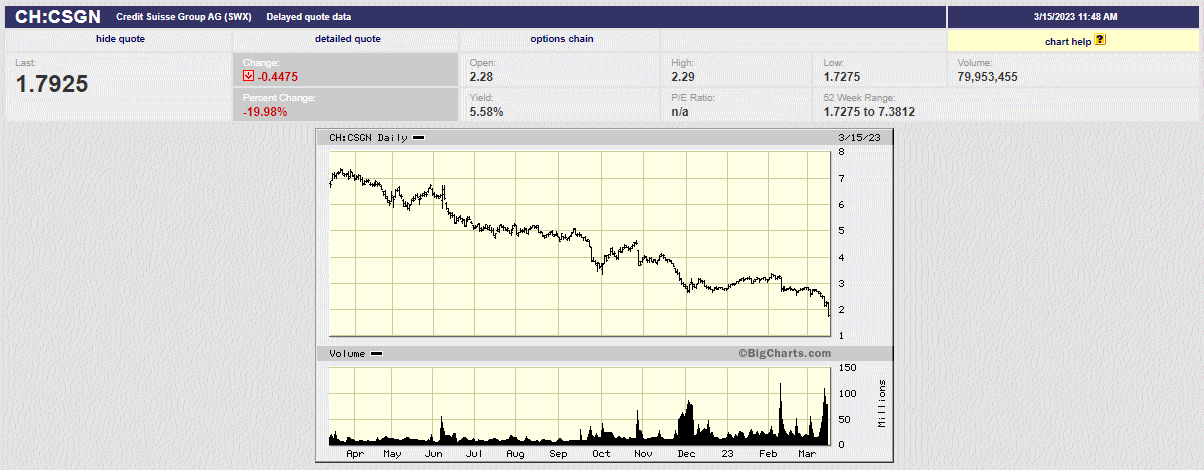Click the high price 2.29
This screenshot has width=1204, height=470.
click(x=682, y=77)
